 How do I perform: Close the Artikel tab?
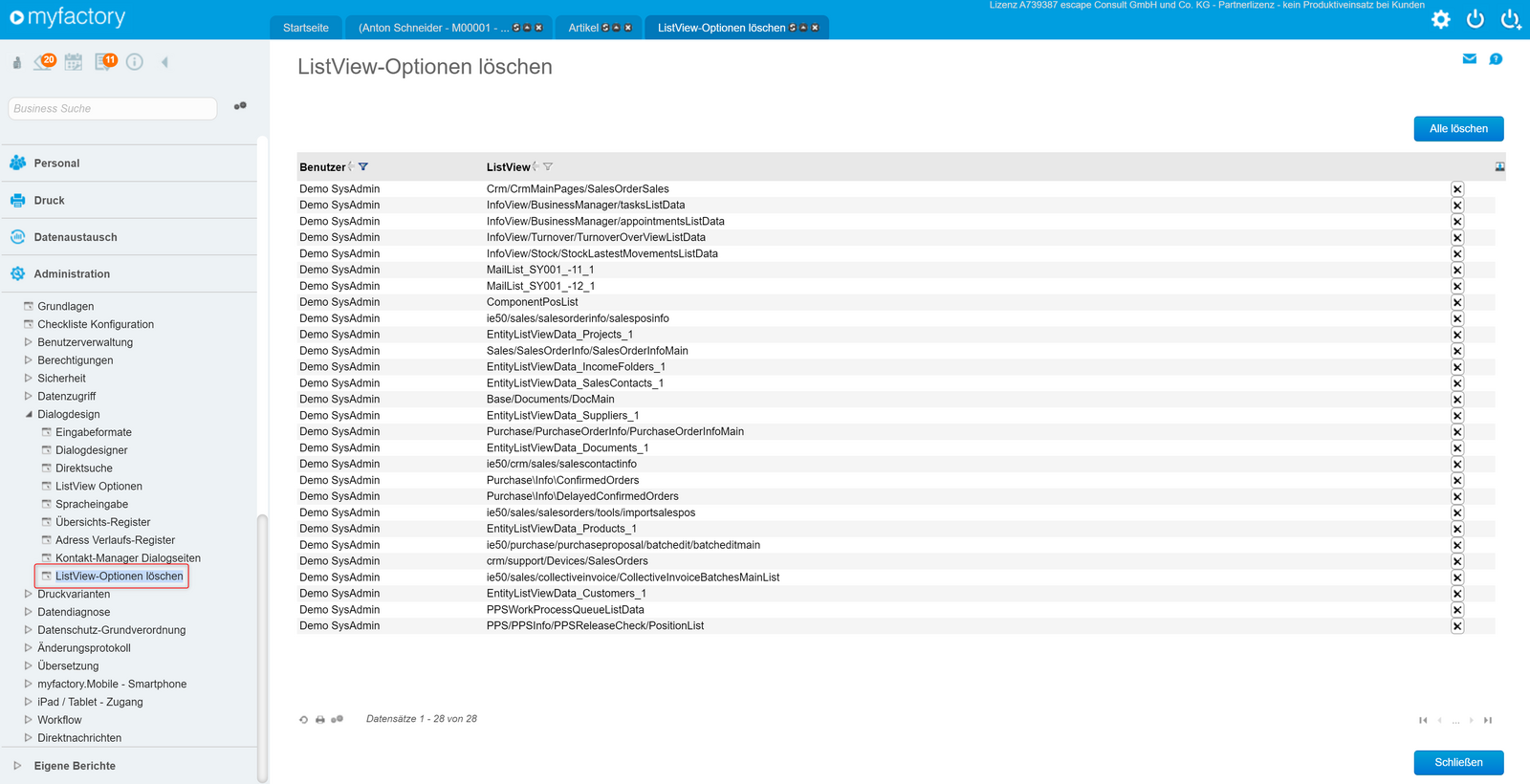(x=628, y=28)
